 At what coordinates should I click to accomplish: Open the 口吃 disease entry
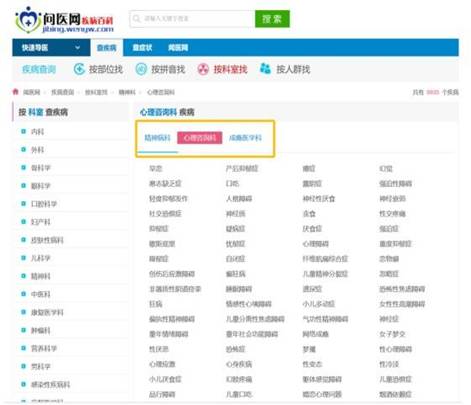[232, 183]
